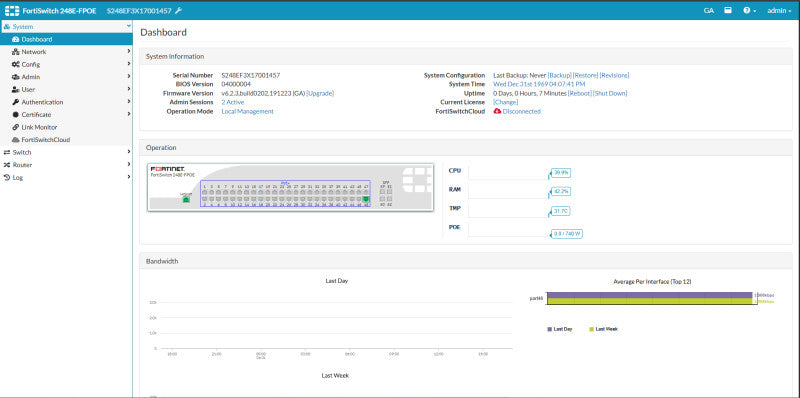
Task: Click the System icon in the sidebar
Action: (7, 27)
